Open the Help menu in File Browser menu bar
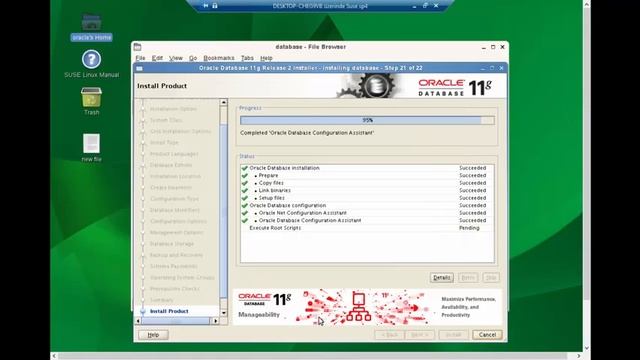The height and width of the screenshot is (360, 640). [x=266, y=58]
